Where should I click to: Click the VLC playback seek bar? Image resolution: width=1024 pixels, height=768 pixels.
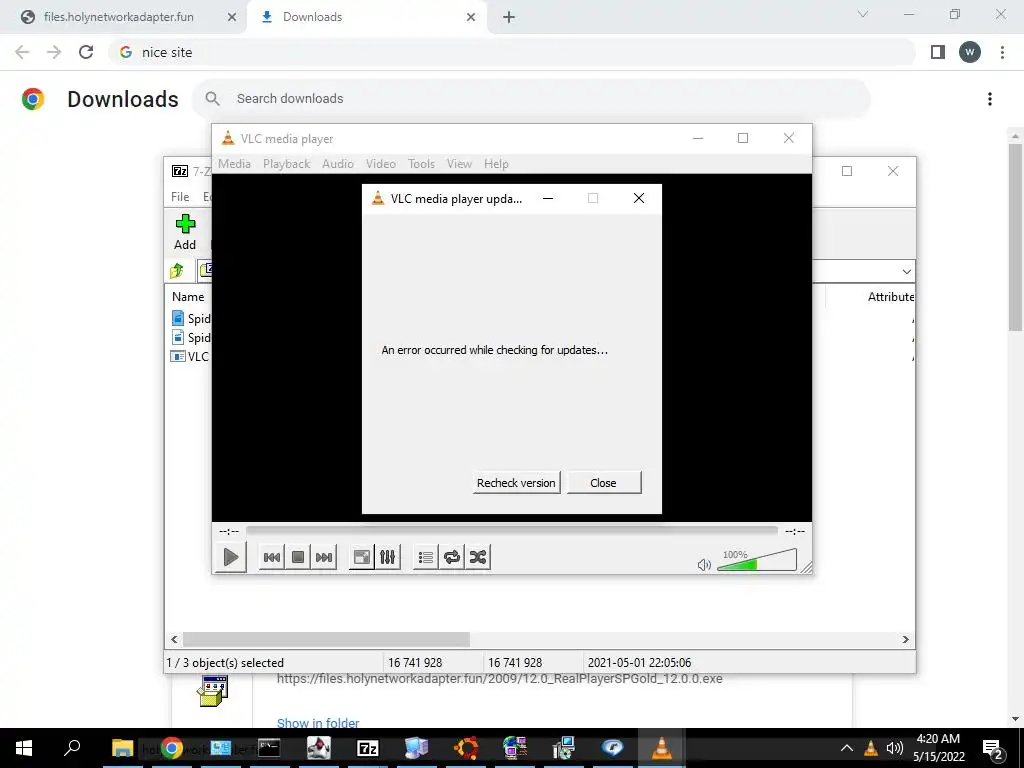pos(511,531)
